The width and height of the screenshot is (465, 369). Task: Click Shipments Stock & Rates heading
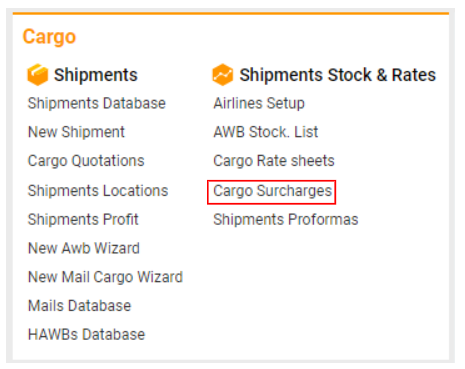click(x=338, y=75)
